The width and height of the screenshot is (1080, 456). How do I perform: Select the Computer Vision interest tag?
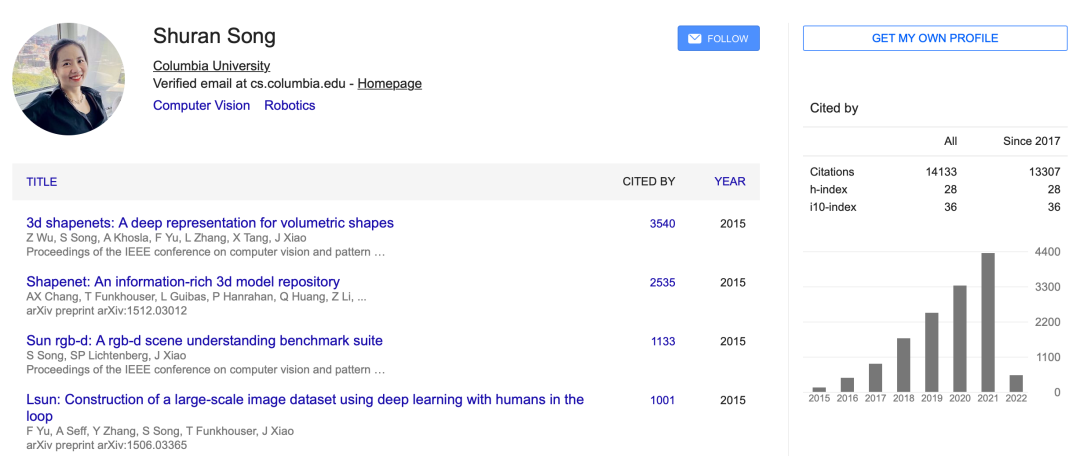201,106
